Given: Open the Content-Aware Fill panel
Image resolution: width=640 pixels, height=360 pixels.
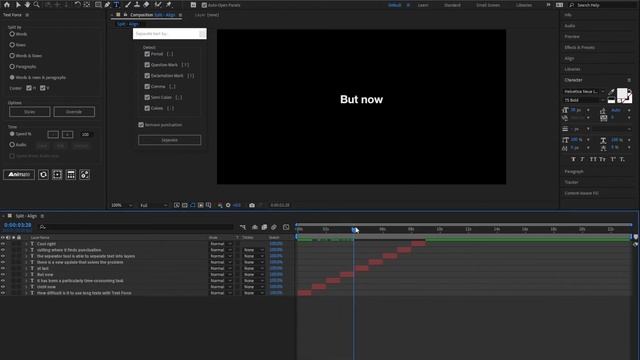Looking at the screenshot, I should click(582, 193).
